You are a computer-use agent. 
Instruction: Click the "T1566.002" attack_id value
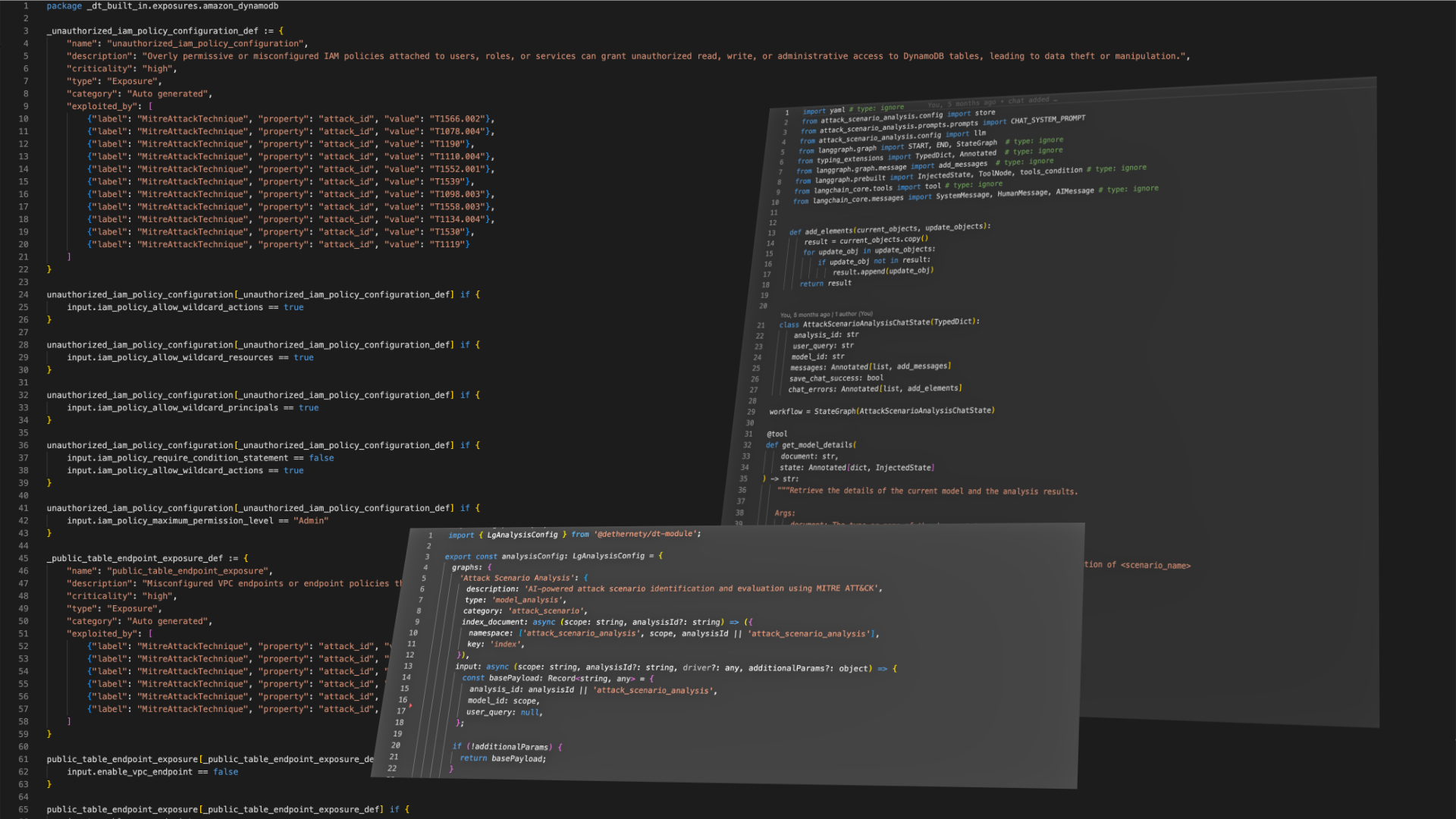click(x=457, y=119)
